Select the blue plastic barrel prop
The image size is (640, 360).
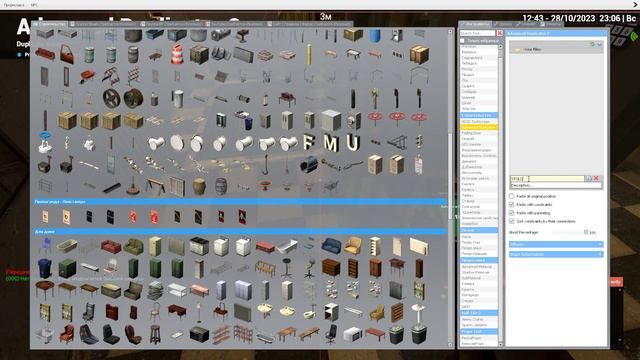pos(375,36)
